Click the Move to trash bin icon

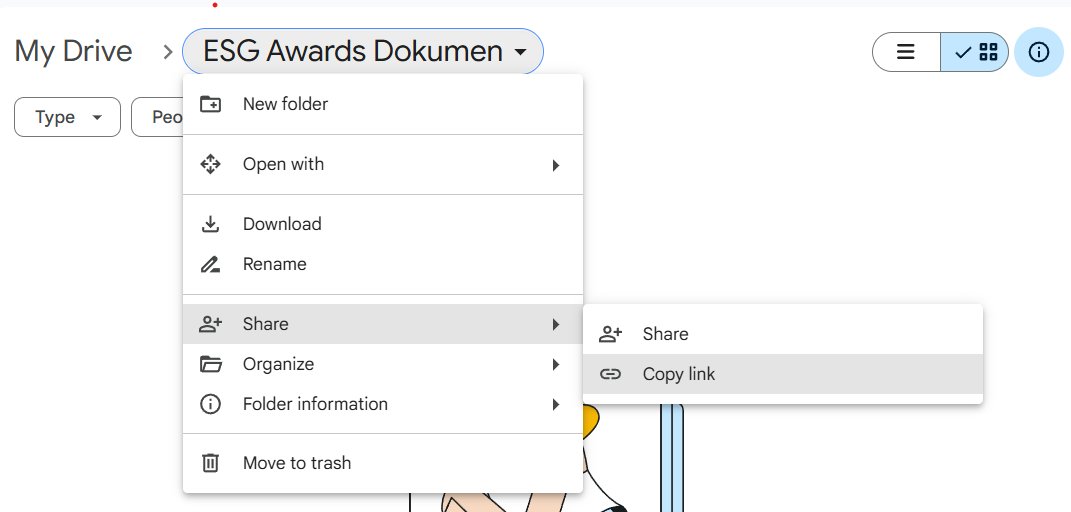coord(210,463)
